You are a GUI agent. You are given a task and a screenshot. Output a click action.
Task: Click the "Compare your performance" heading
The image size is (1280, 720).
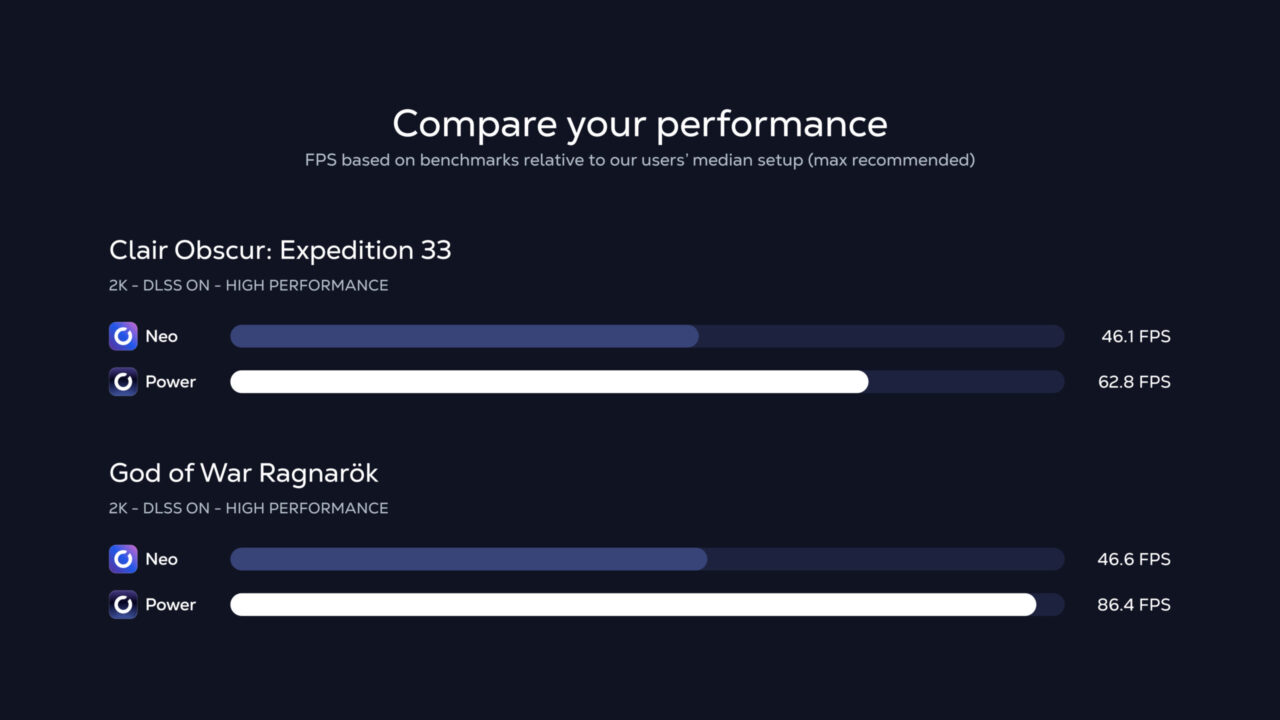(x=640, y=124)
